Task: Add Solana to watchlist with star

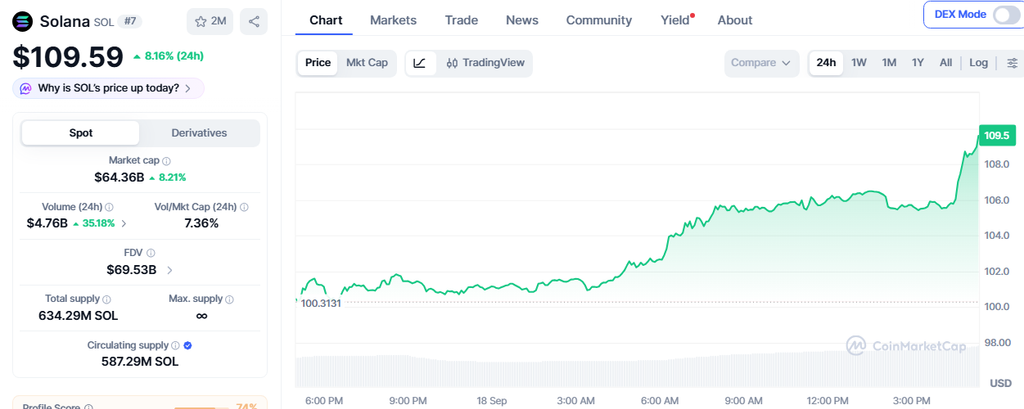Action: [x=210, y=22]
